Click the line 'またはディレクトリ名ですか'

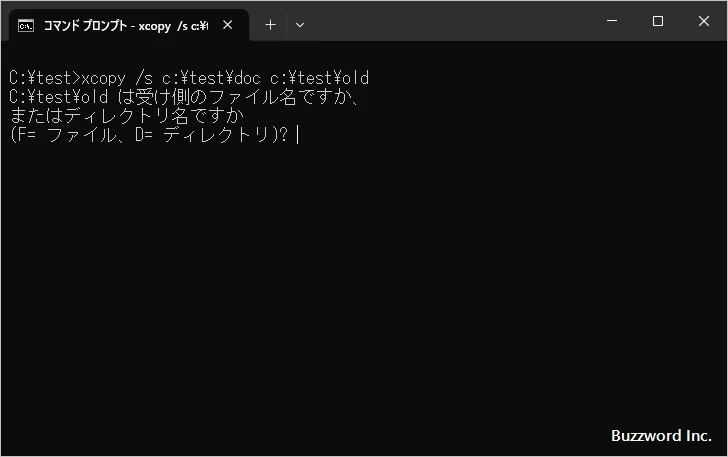(x=126, y=116)
